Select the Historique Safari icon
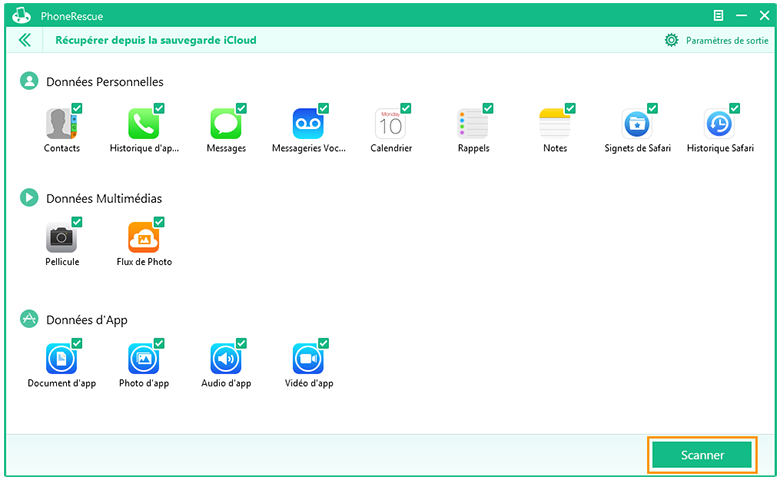Screen dimensions: 780x480 [719, 123]
